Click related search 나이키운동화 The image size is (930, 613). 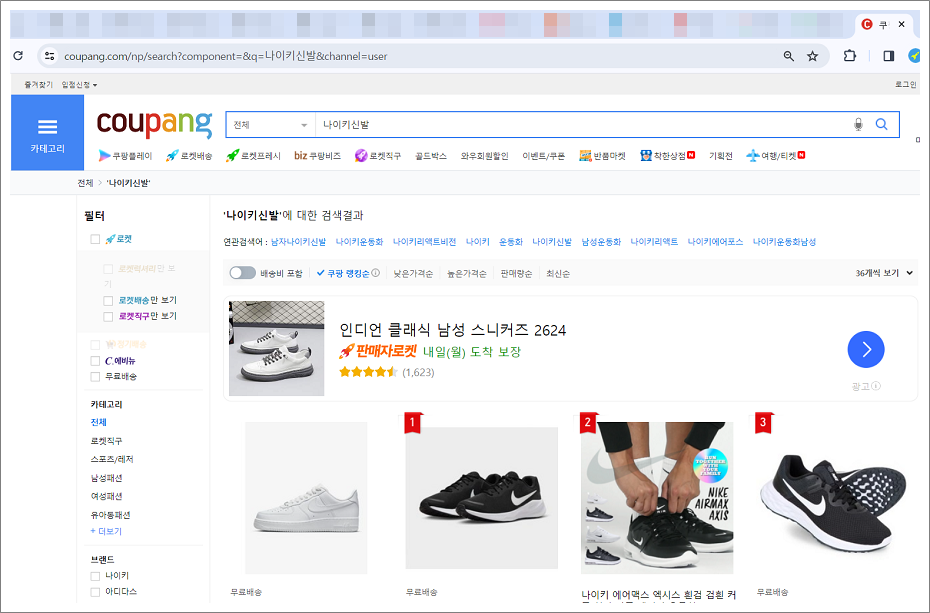(359, 242)
